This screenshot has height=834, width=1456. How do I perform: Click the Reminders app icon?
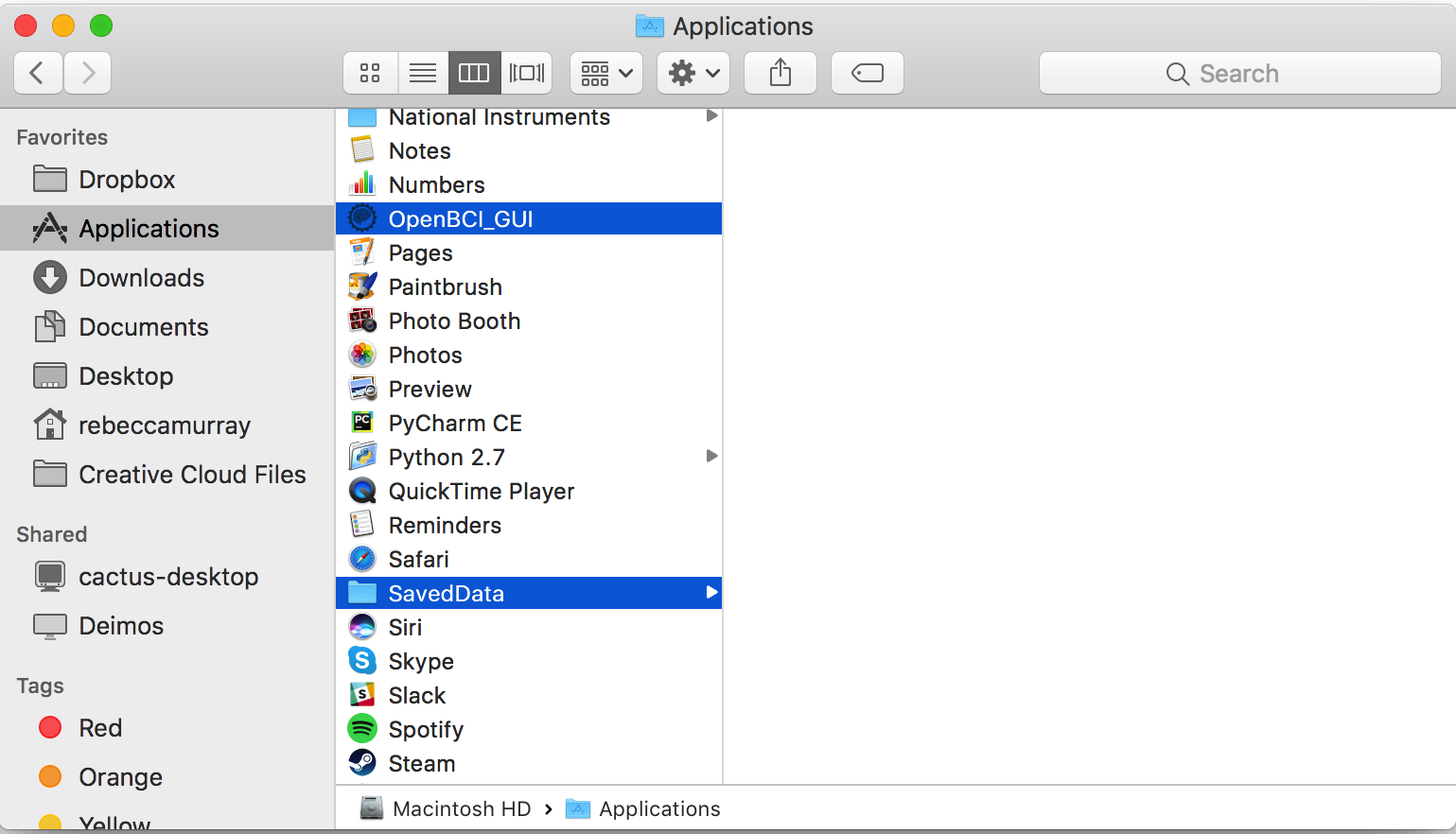[362, 525]
